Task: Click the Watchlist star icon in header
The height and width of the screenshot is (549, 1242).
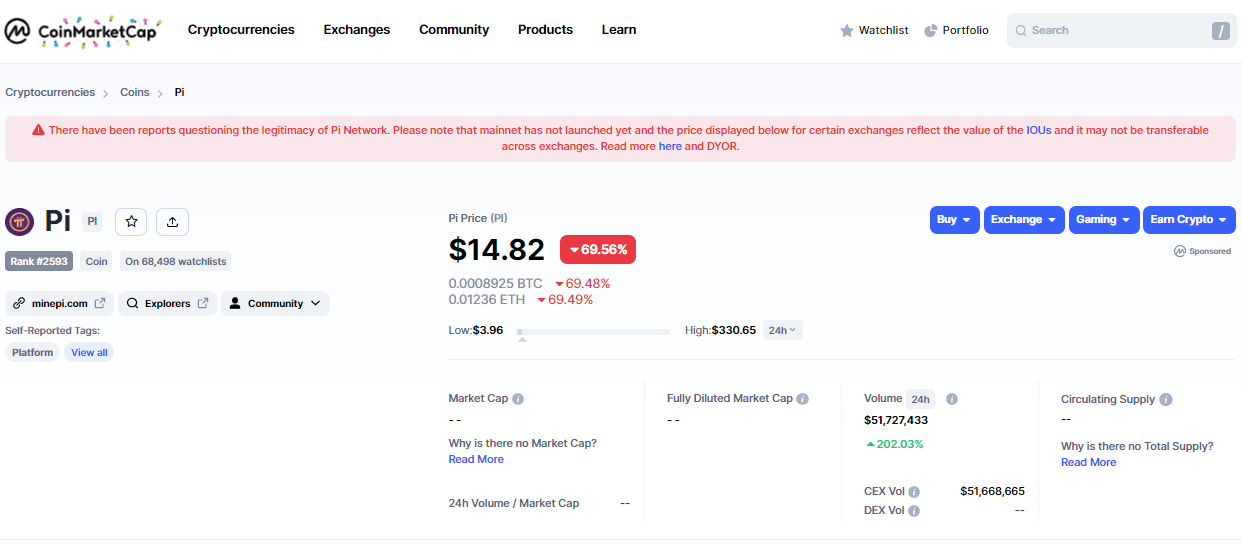Action: coord(847,31)
